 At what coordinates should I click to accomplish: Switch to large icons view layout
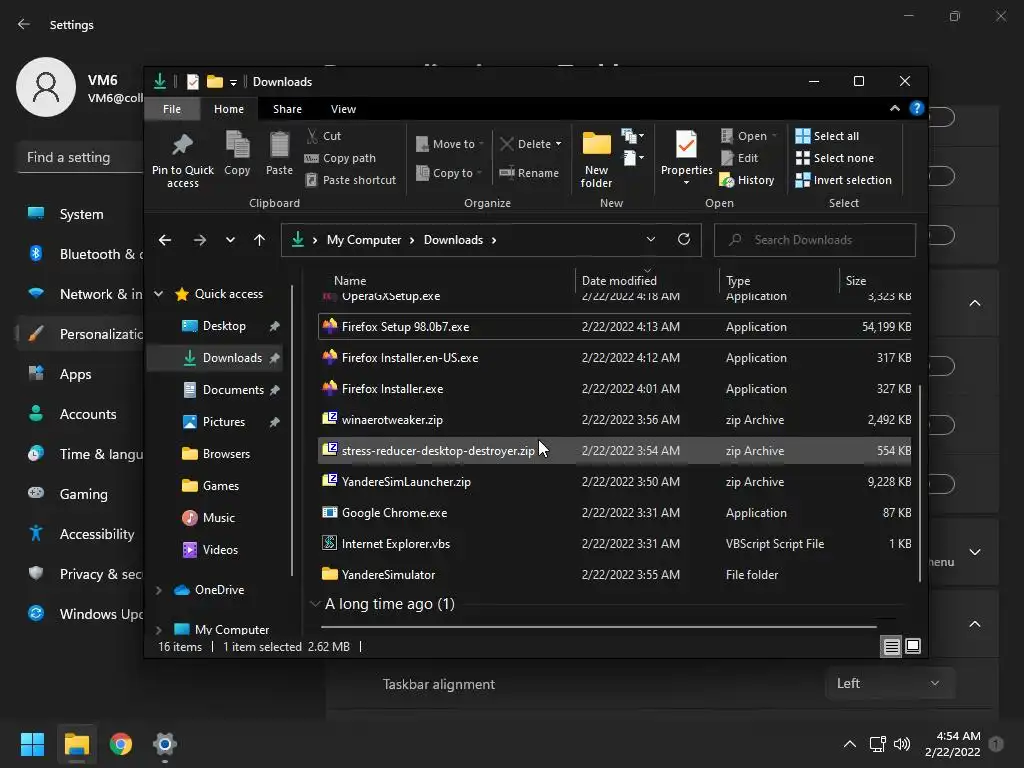click(913, 646)
